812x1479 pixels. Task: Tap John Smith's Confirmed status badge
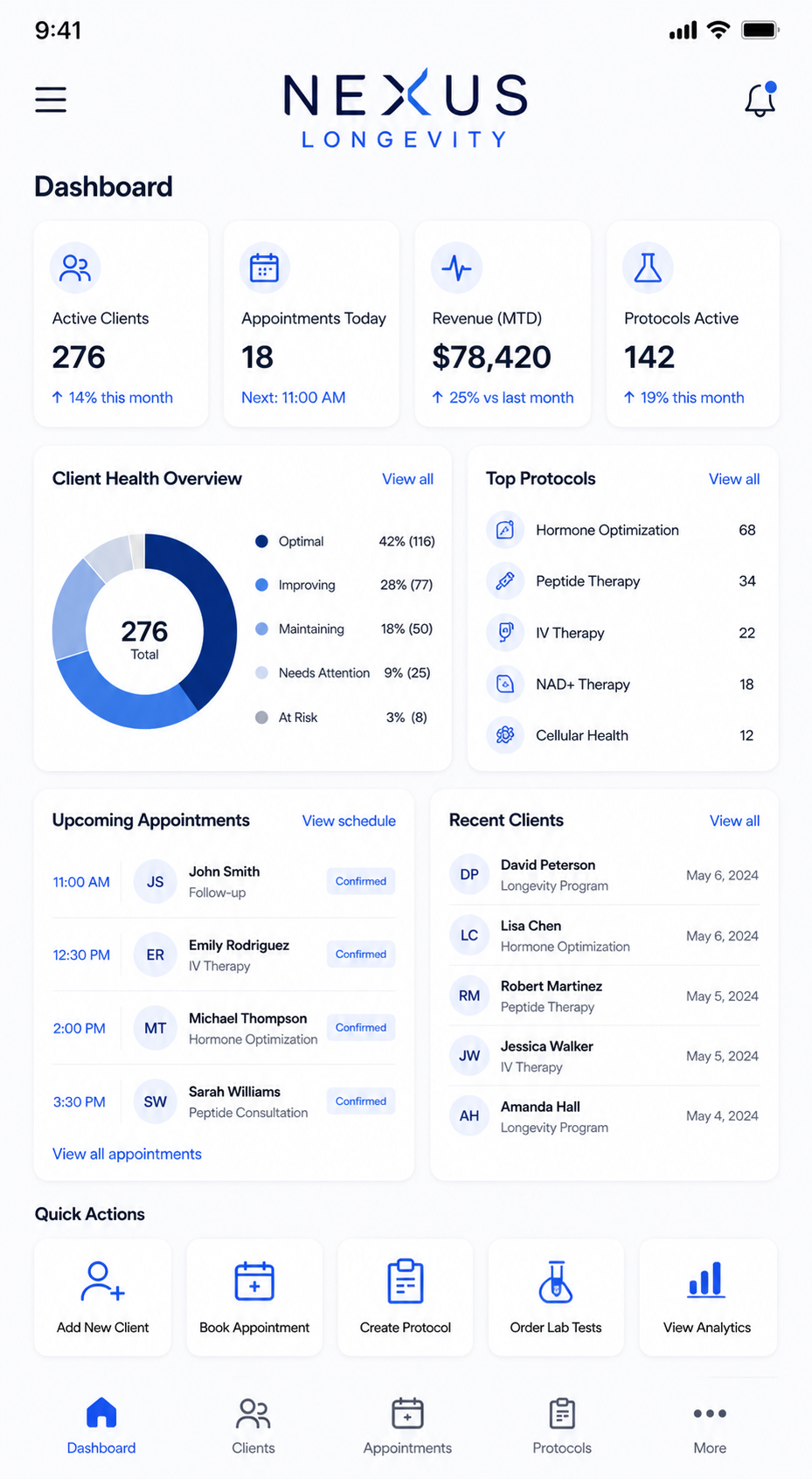[361, 881]
